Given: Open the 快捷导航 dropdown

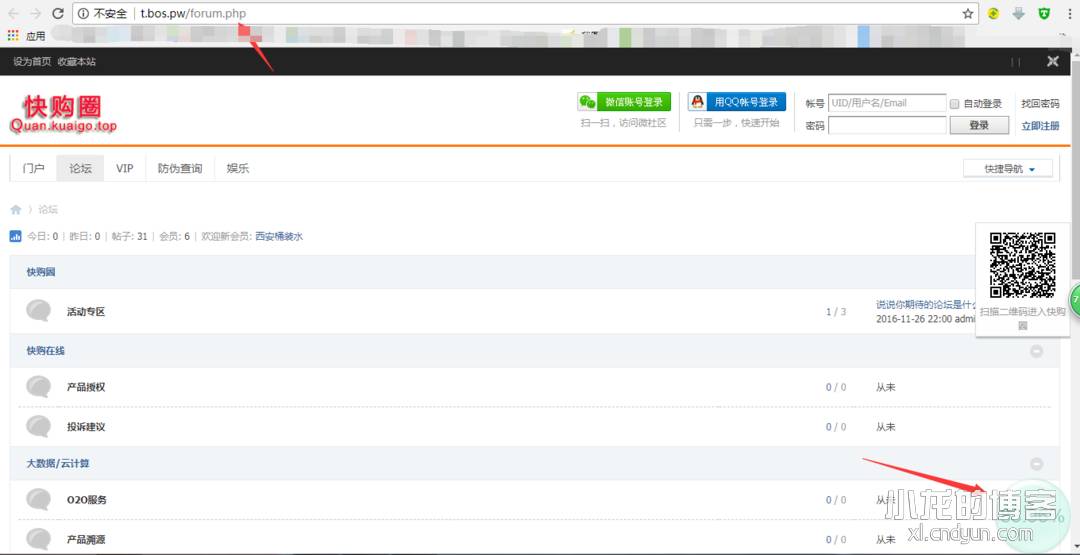Looking at the screenshot, I should [x=1007, y=169].
